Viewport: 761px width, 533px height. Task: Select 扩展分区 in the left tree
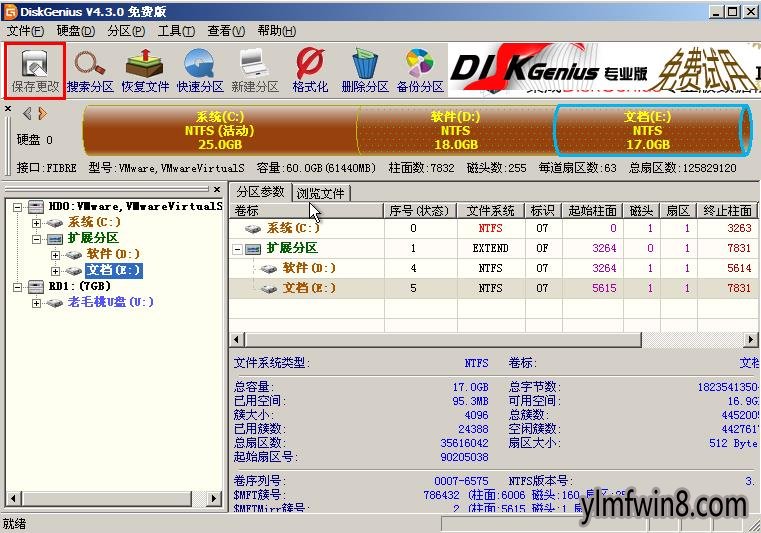click(x=93, y=238)
